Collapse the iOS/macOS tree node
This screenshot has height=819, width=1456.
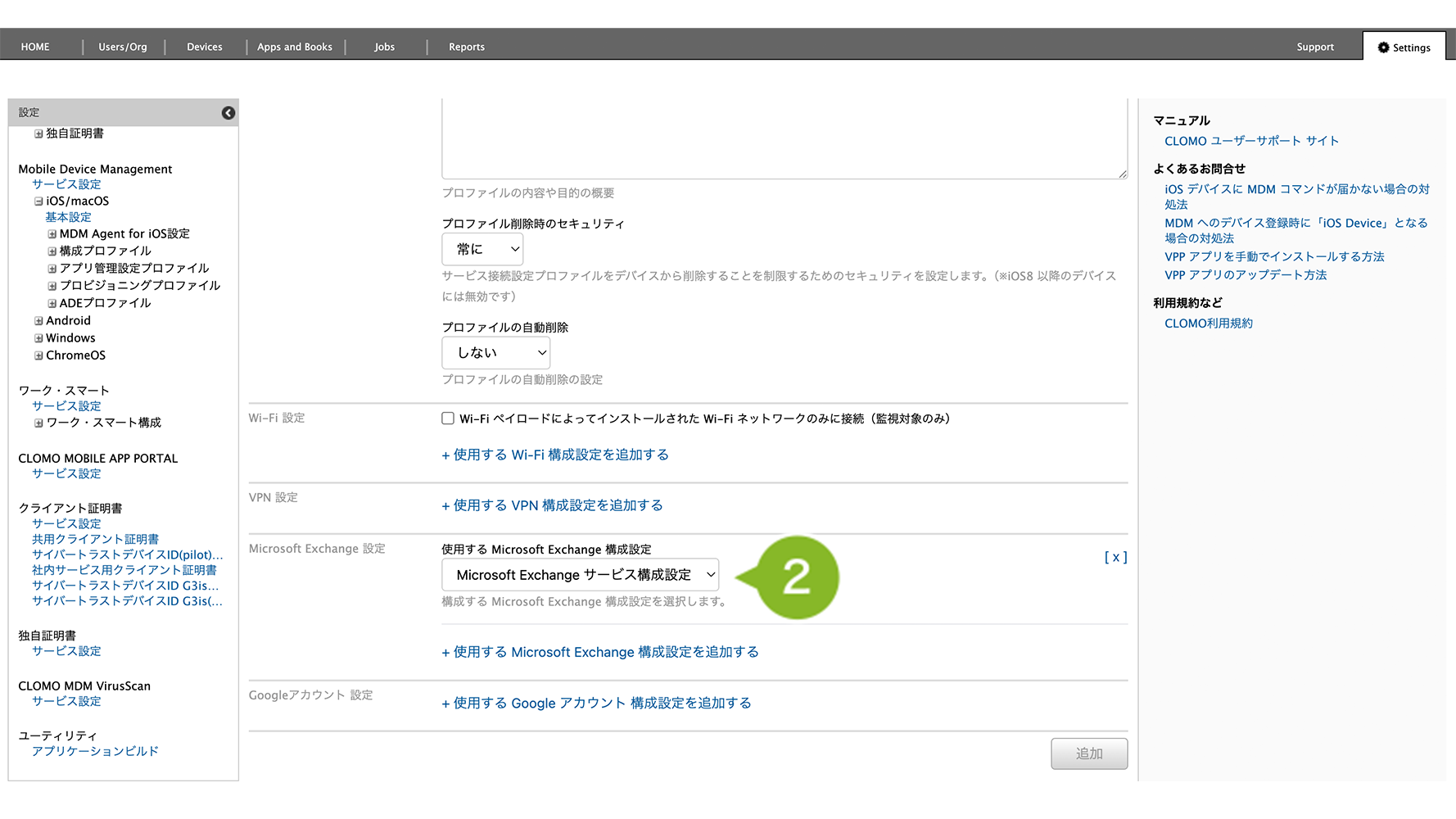38,201
